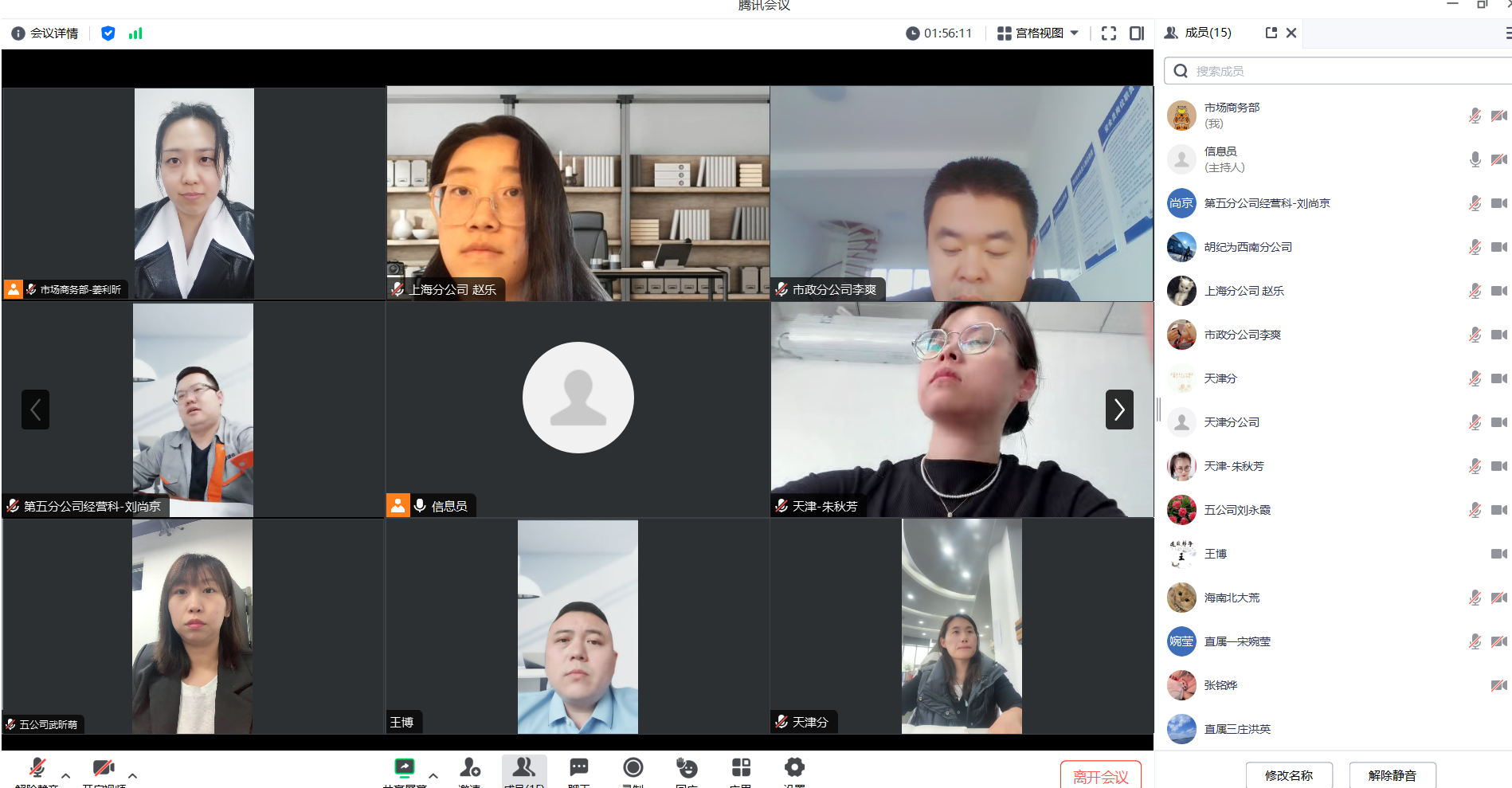Click 修改名称 rename button
This screenshot has height=788, width=1512.
point(1289,775)
